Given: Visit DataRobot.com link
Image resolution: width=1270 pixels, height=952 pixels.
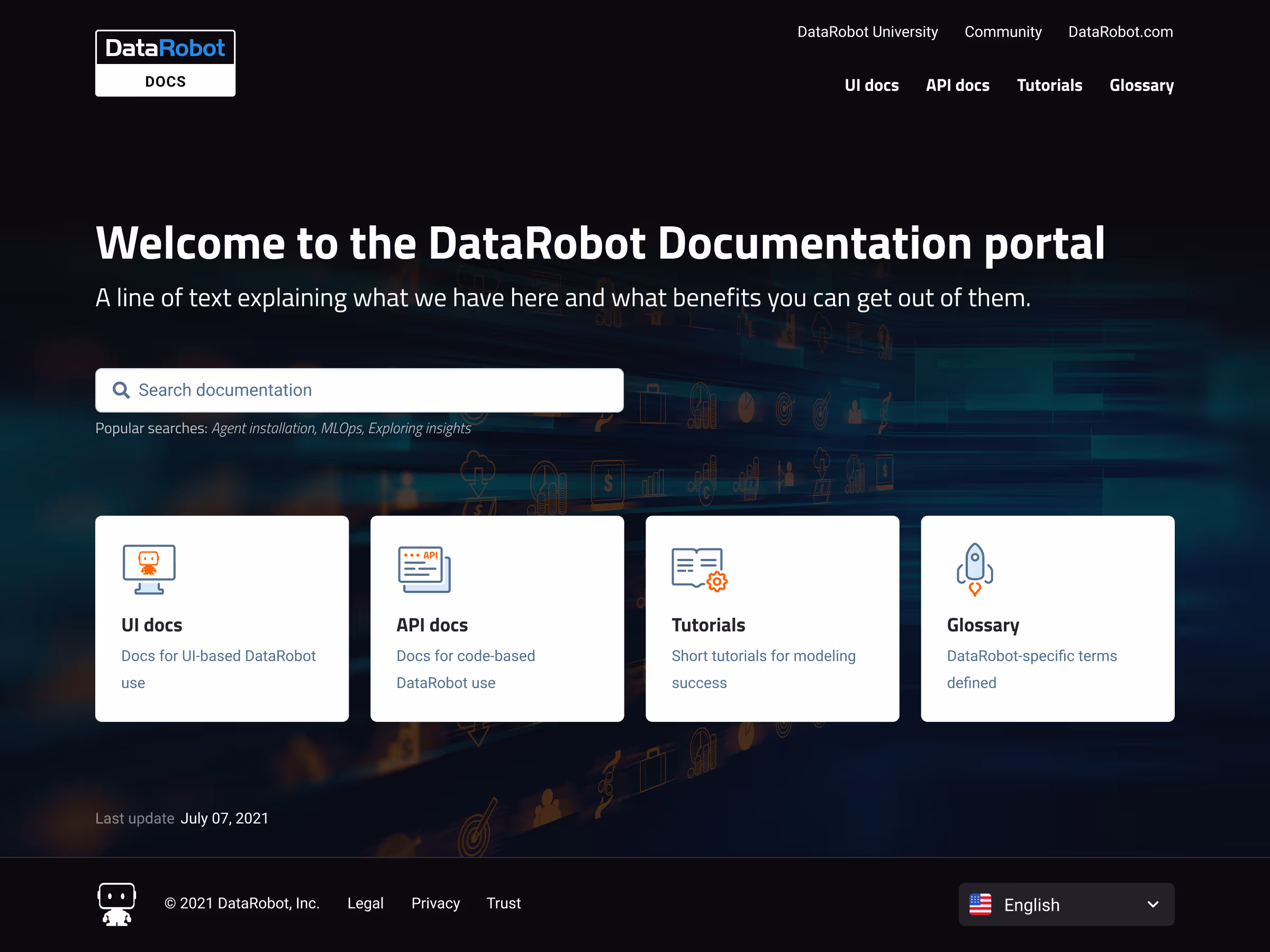Looking at the screenshot, I should click(x=1120, y=32).
